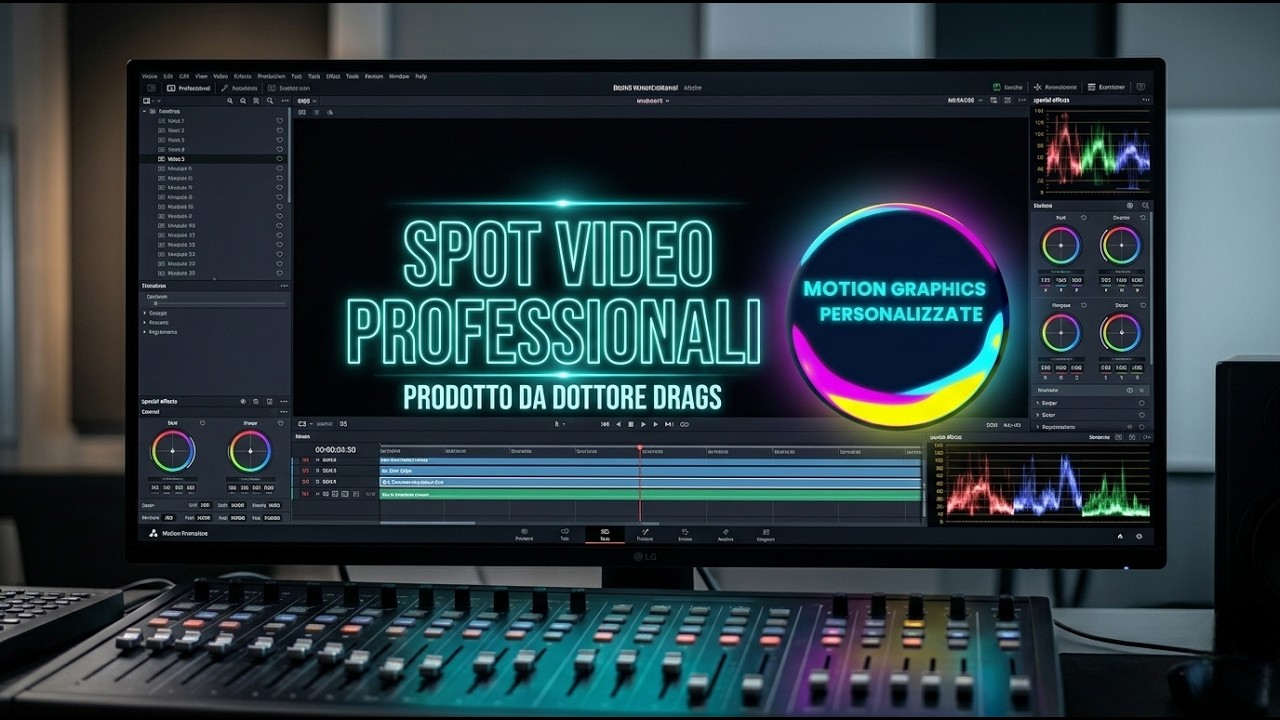
Task: Select the Video 5 row in media list
Action: coord(215,159)
